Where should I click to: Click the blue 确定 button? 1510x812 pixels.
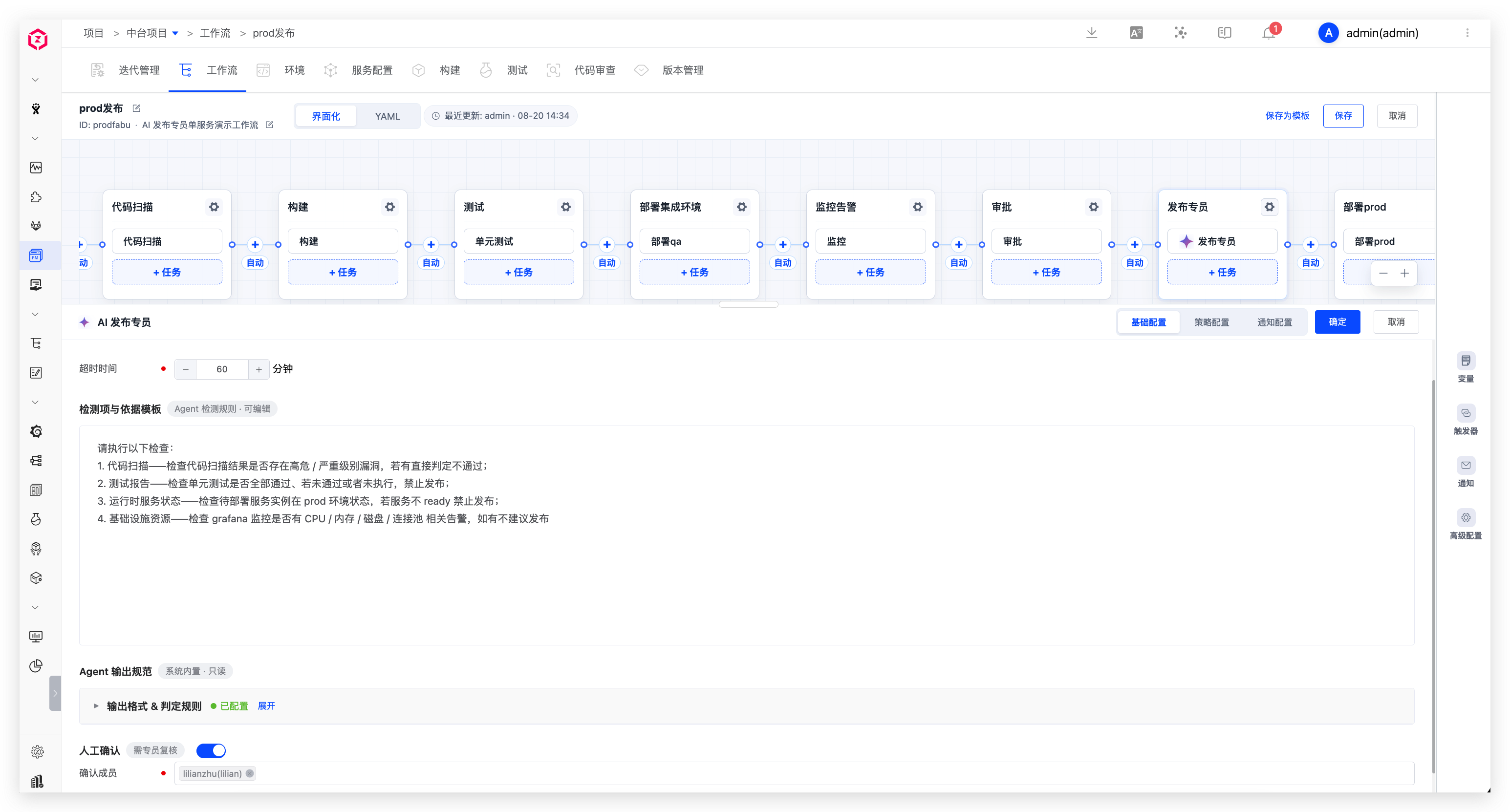tap(1337, 322)
